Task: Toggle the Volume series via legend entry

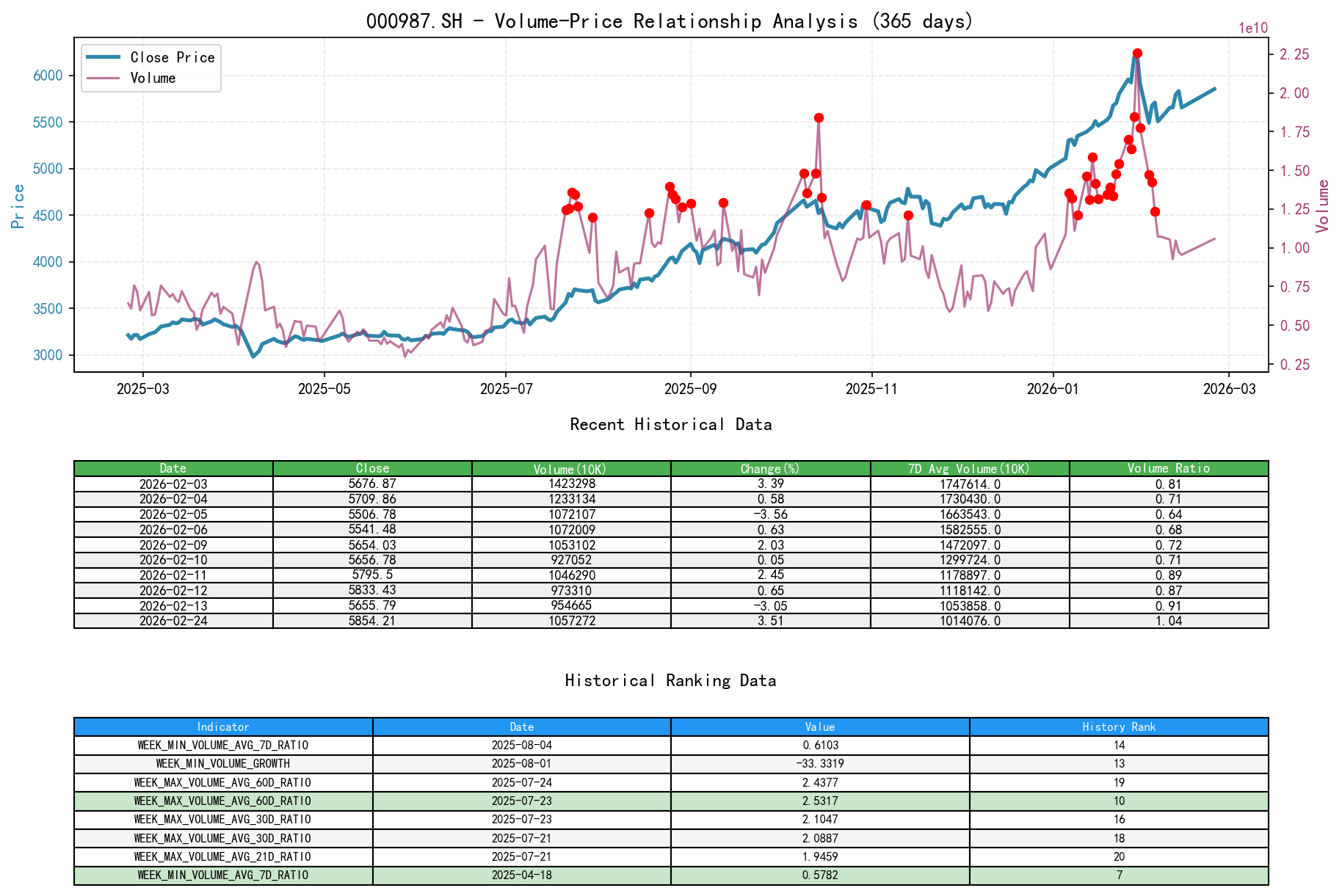Action: [154, 78]
